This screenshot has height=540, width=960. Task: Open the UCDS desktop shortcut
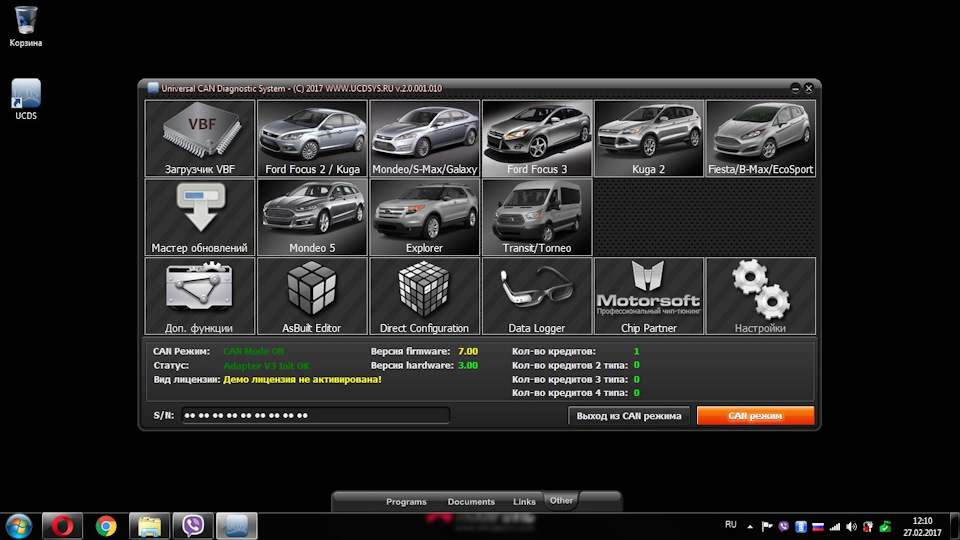point(26,100)
